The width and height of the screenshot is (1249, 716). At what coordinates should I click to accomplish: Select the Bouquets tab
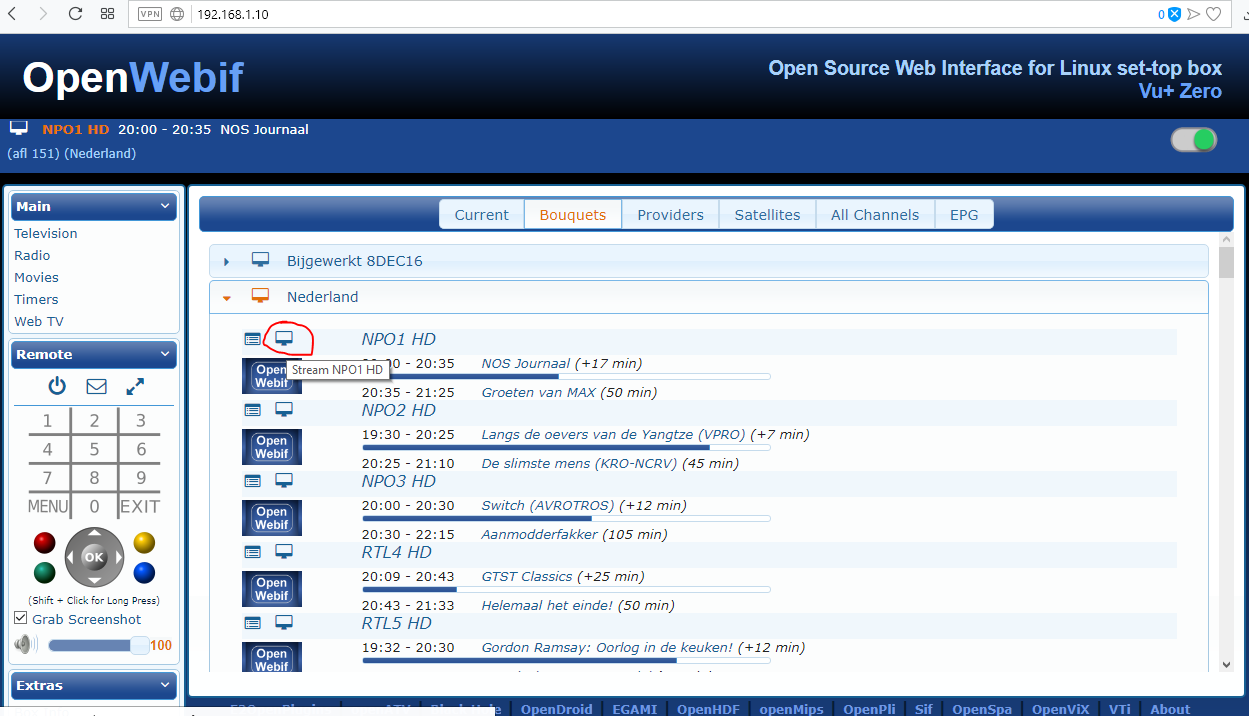point(573,214)
